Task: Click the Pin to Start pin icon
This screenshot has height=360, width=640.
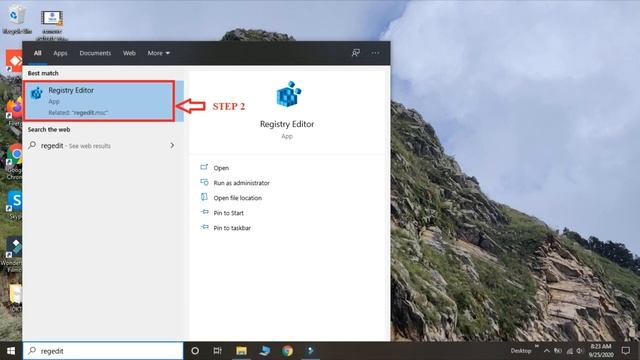Action: pos(204,212)
